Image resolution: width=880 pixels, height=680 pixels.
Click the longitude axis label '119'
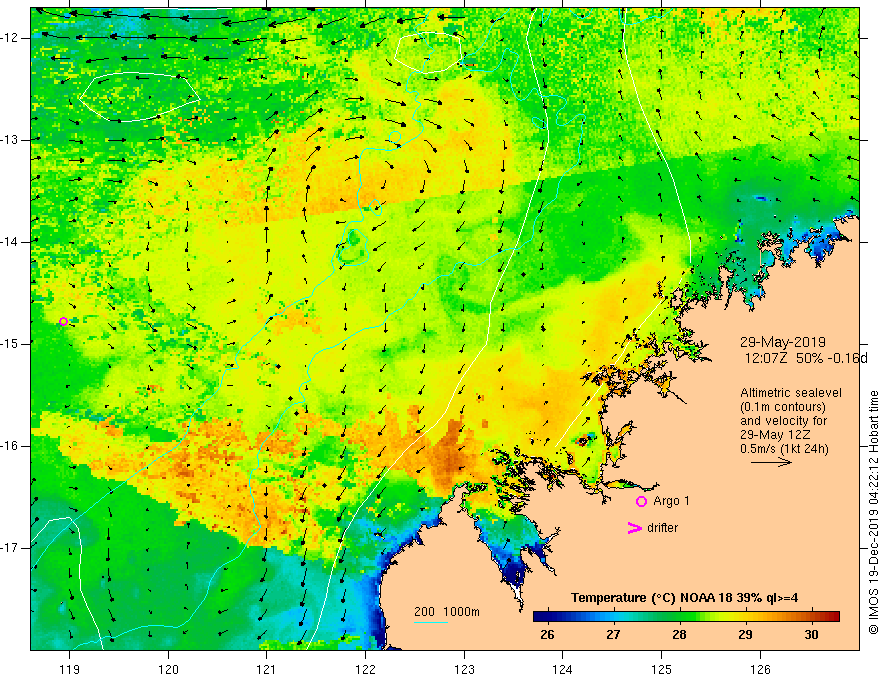tap(70, 669)
